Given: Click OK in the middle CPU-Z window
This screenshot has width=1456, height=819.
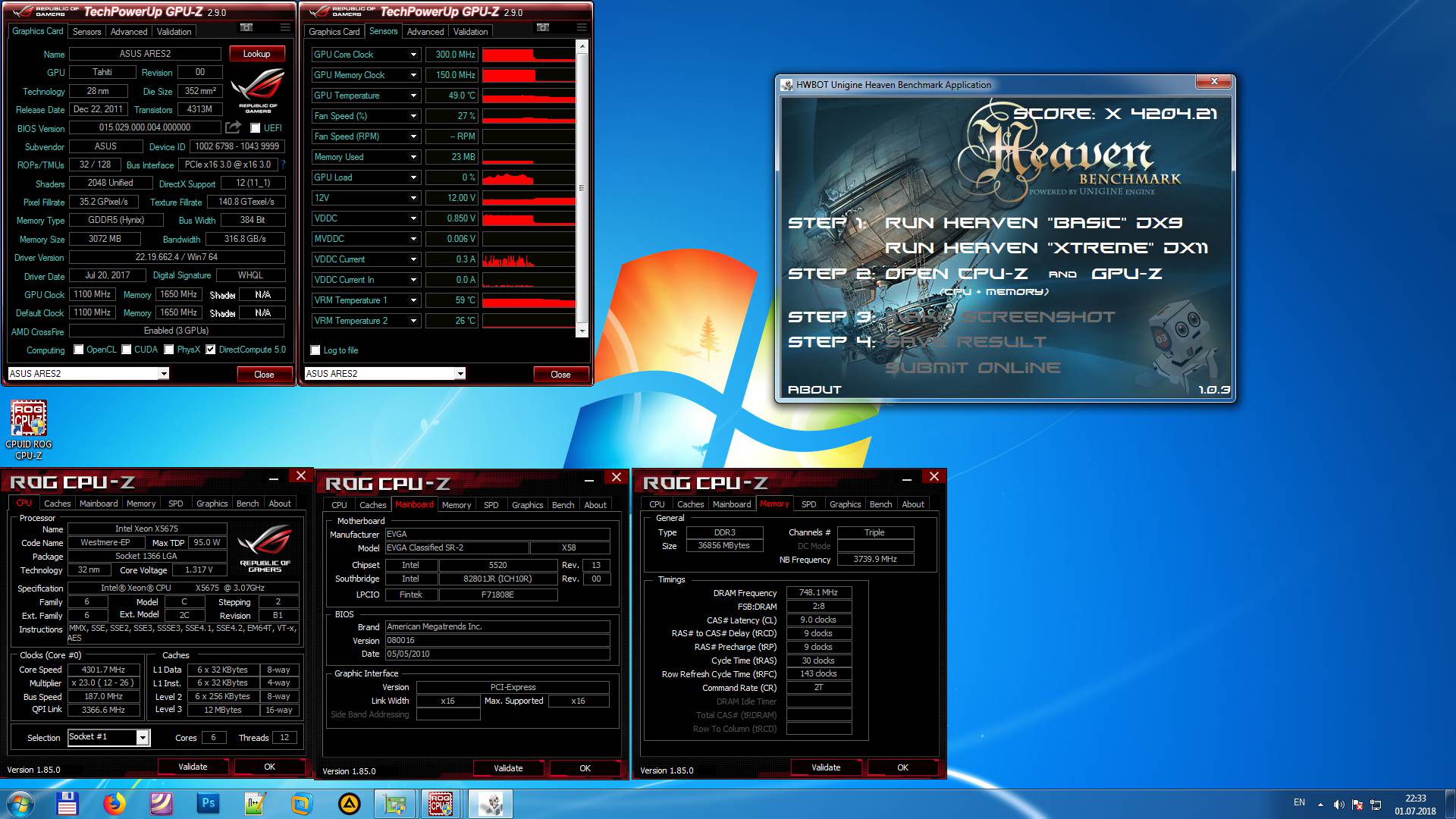Looking at the screenshot, I should pyautogui.click(x=585, y=768).
